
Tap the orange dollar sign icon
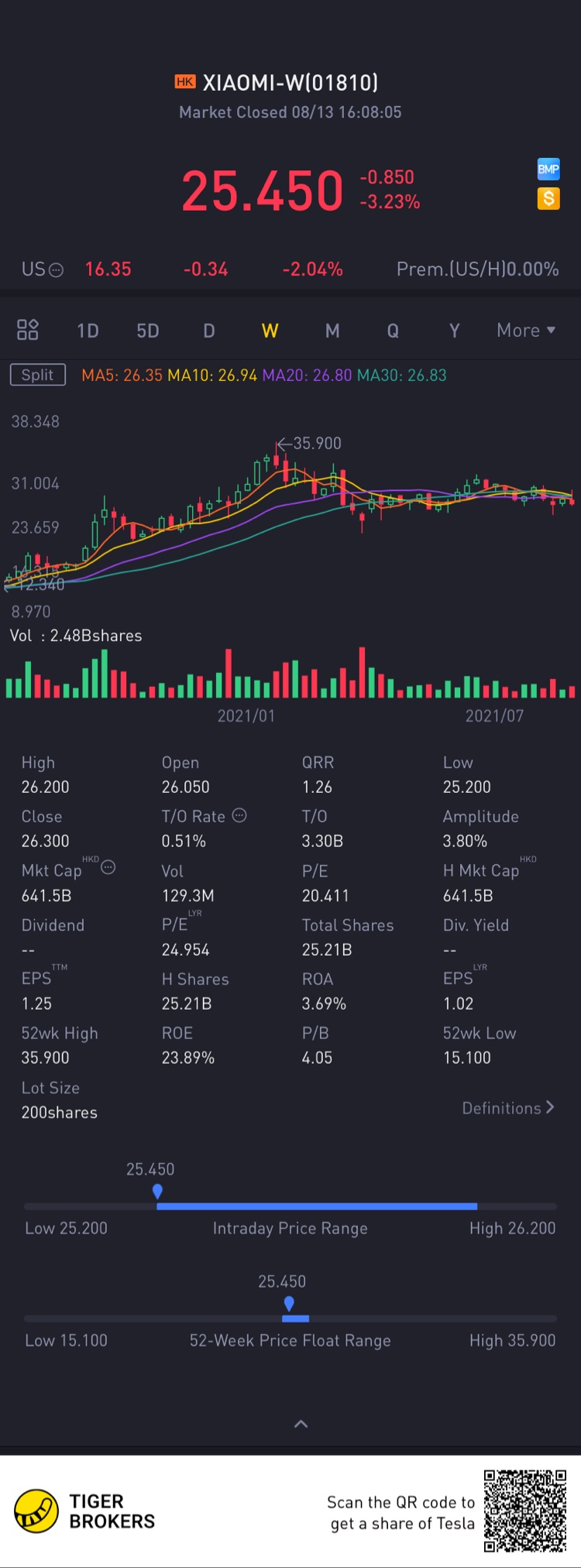(548, 198)
